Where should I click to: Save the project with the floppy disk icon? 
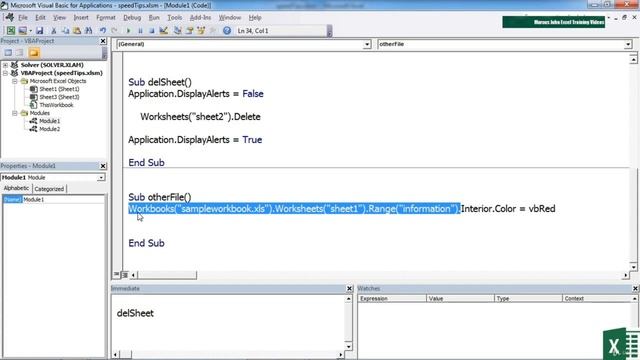point(40,31)
